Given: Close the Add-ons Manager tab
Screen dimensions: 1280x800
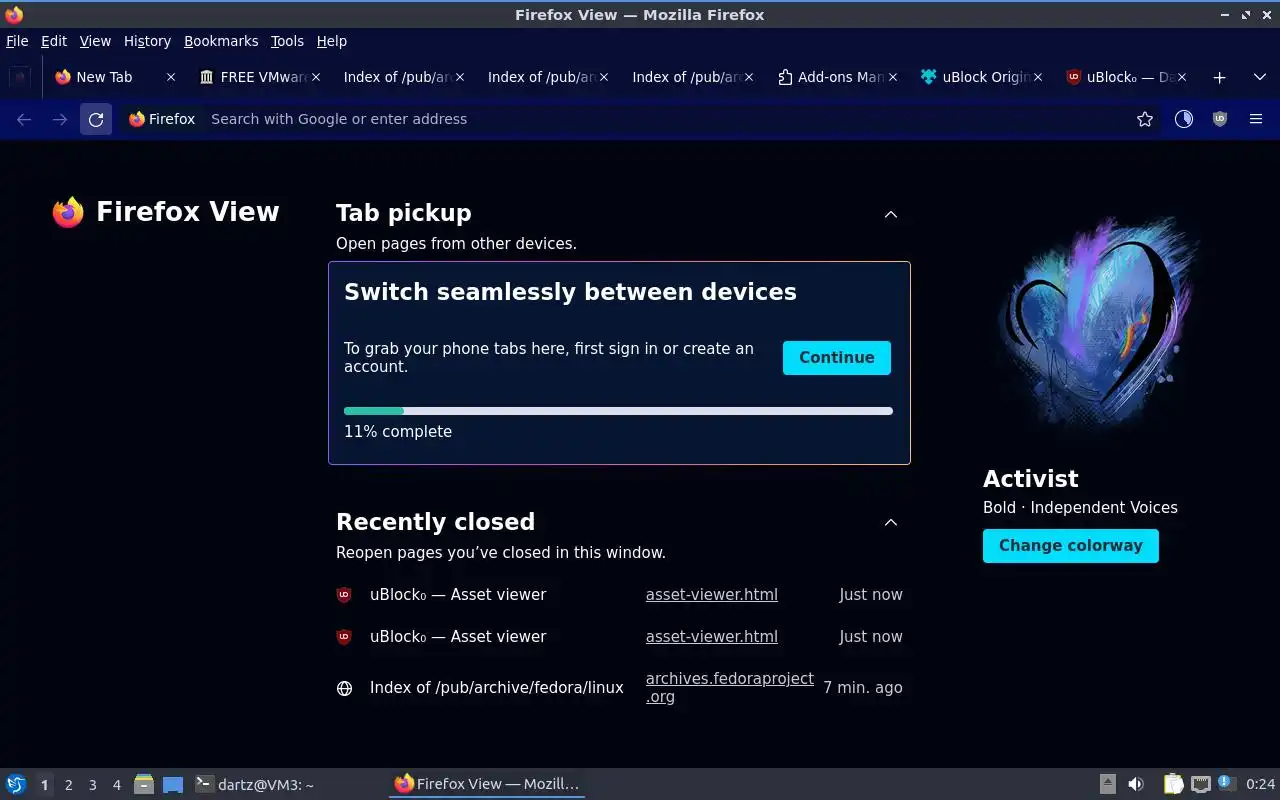Looking at the screenshot, I should pyautogui.click(x=893, y=77).
